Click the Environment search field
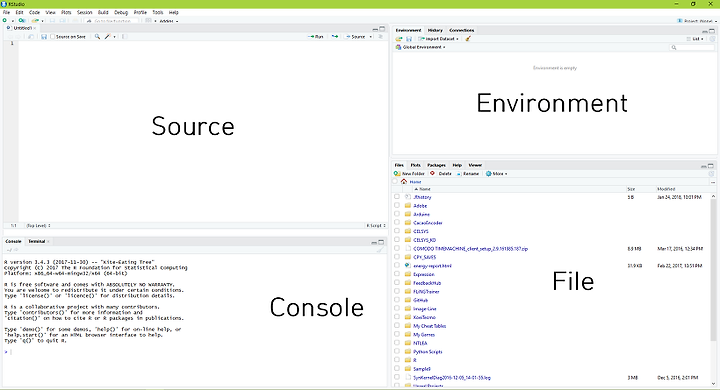The image size is (720, 390). 692,47
